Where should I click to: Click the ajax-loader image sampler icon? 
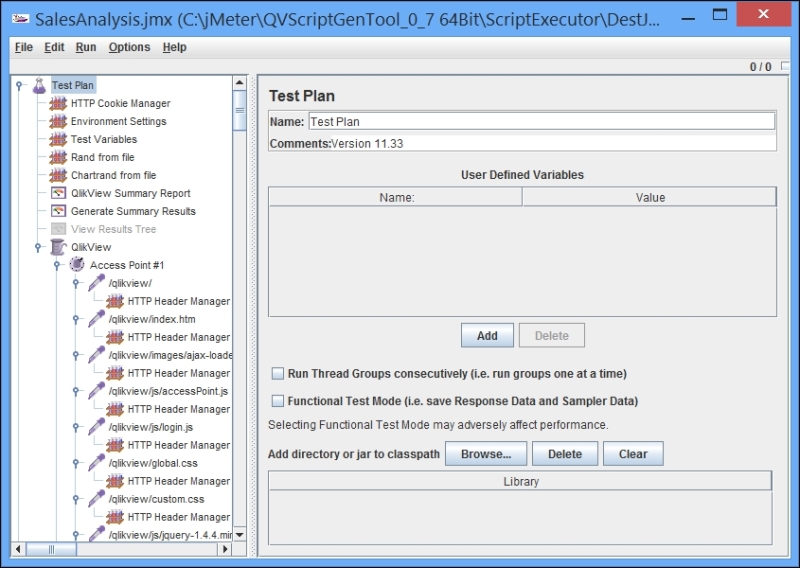(x=96, y=355)
